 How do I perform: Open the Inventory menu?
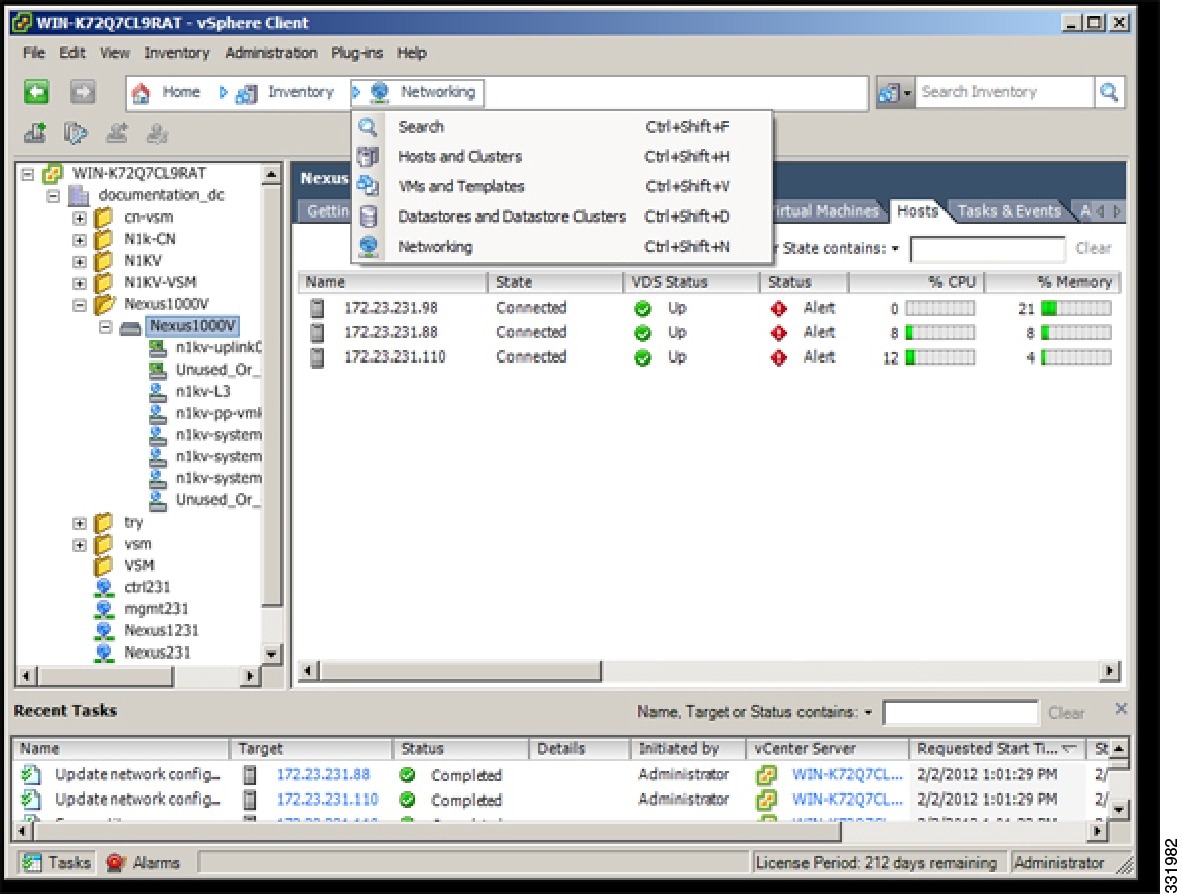[176, 53]
